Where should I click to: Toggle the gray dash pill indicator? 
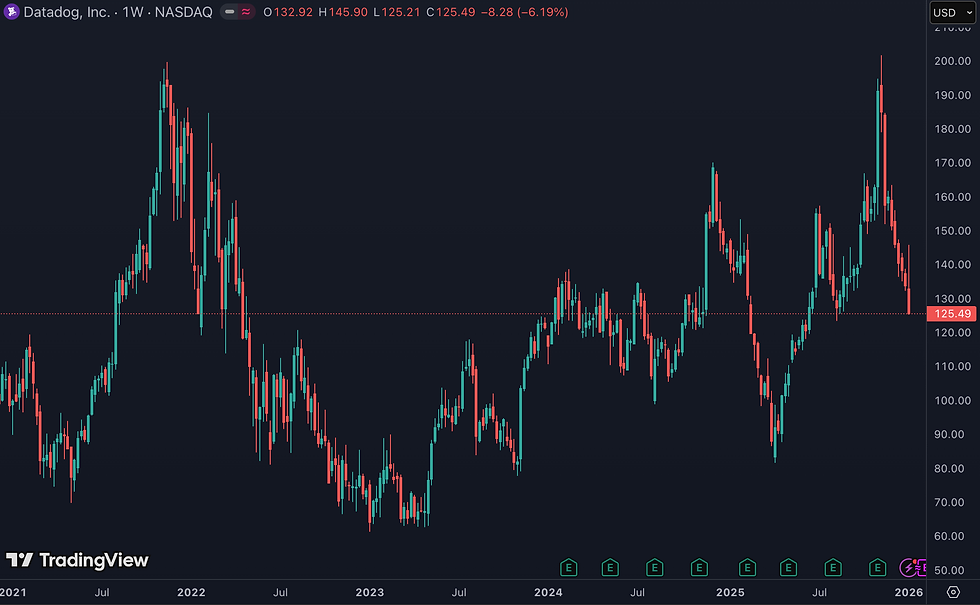(x=229, y=12)
